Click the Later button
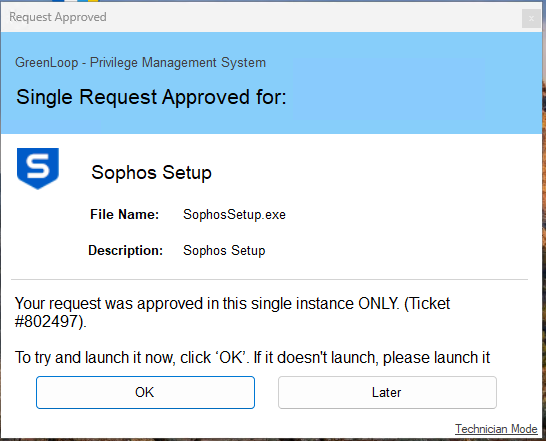Viewport: 546px width, 441px height. (x=387, y=392)
